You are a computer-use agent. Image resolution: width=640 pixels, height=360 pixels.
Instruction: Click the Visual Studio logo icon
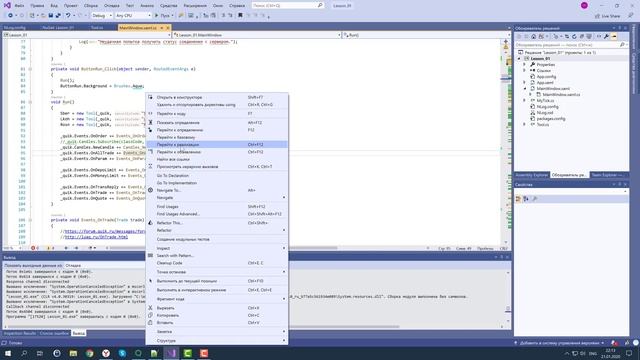tap(7, 5)
